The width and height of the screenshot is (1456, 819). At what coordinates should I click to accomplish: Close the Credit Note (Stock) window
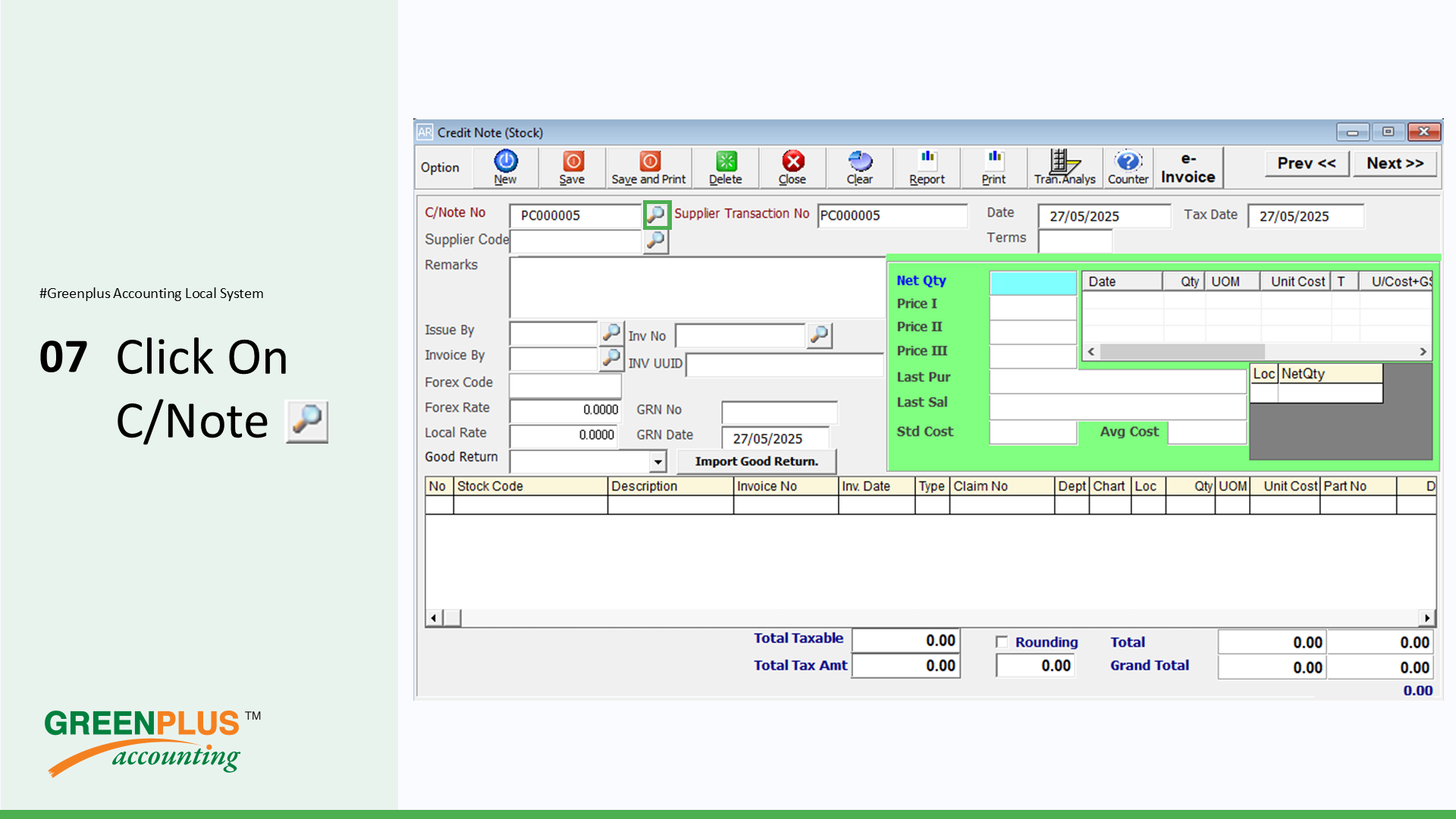pos(1424,132)
